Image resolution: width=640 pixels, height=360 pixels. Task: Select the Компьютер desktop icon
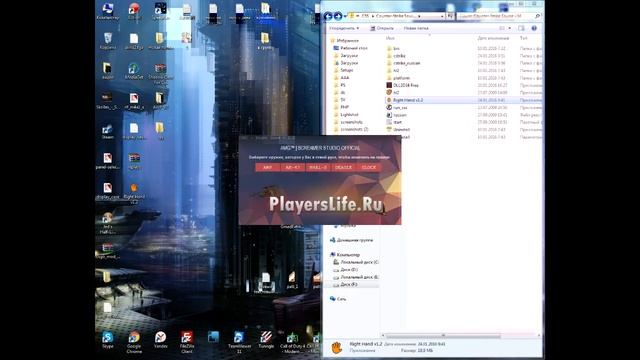[108, 11]
